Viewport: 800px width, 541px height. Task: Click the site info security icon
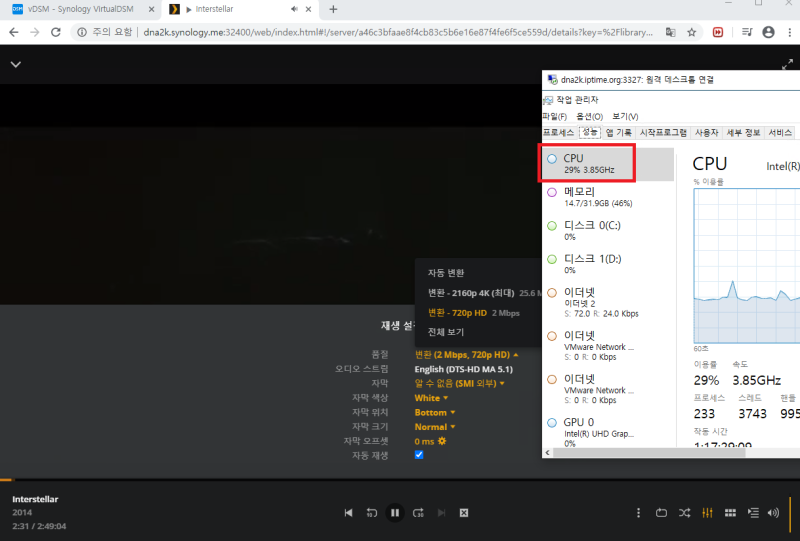[82, 32]
